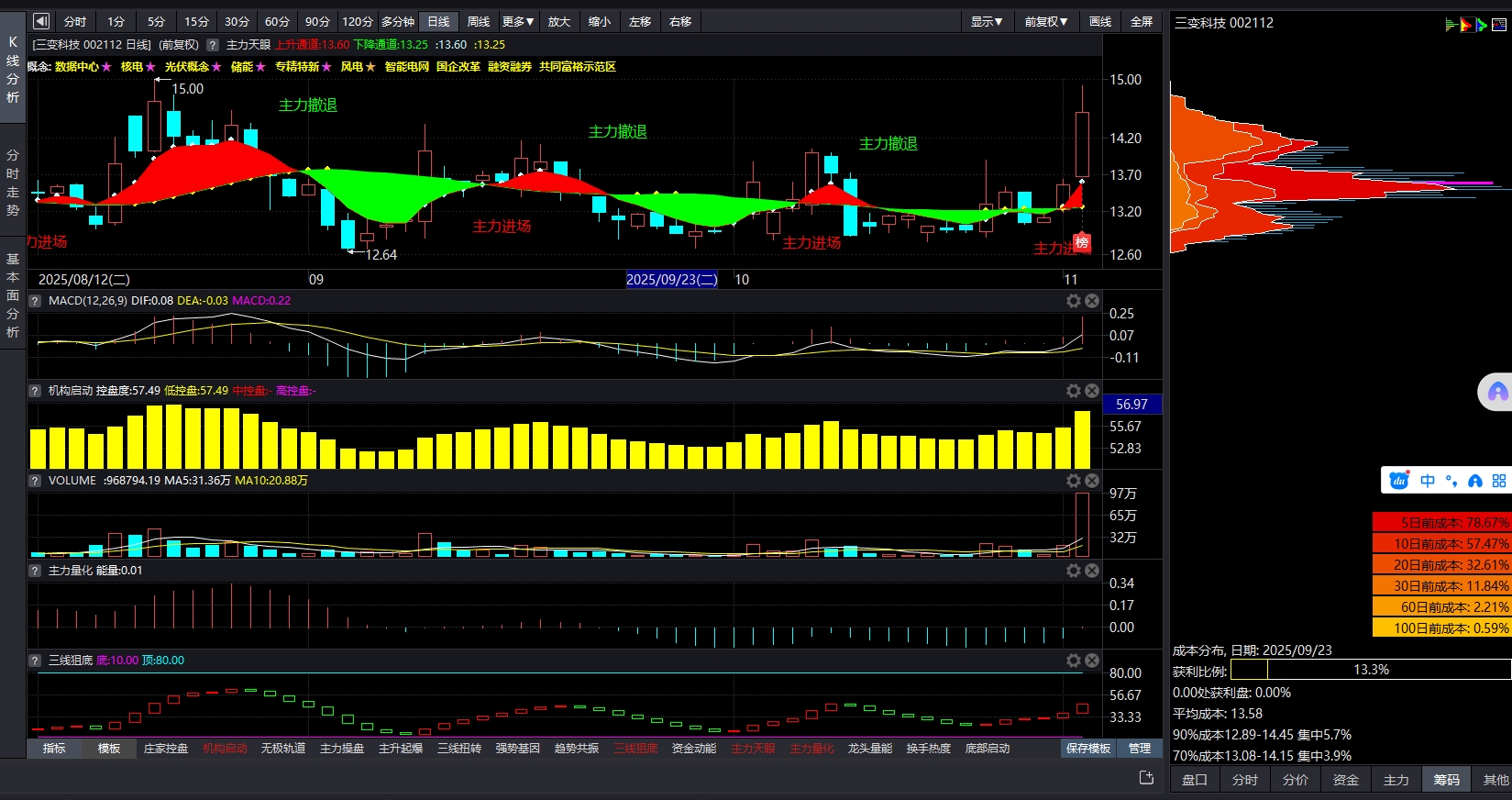Close the VOLUME indicator panel
This screenshot has height=800, width=1512.
coord(1092,481)
